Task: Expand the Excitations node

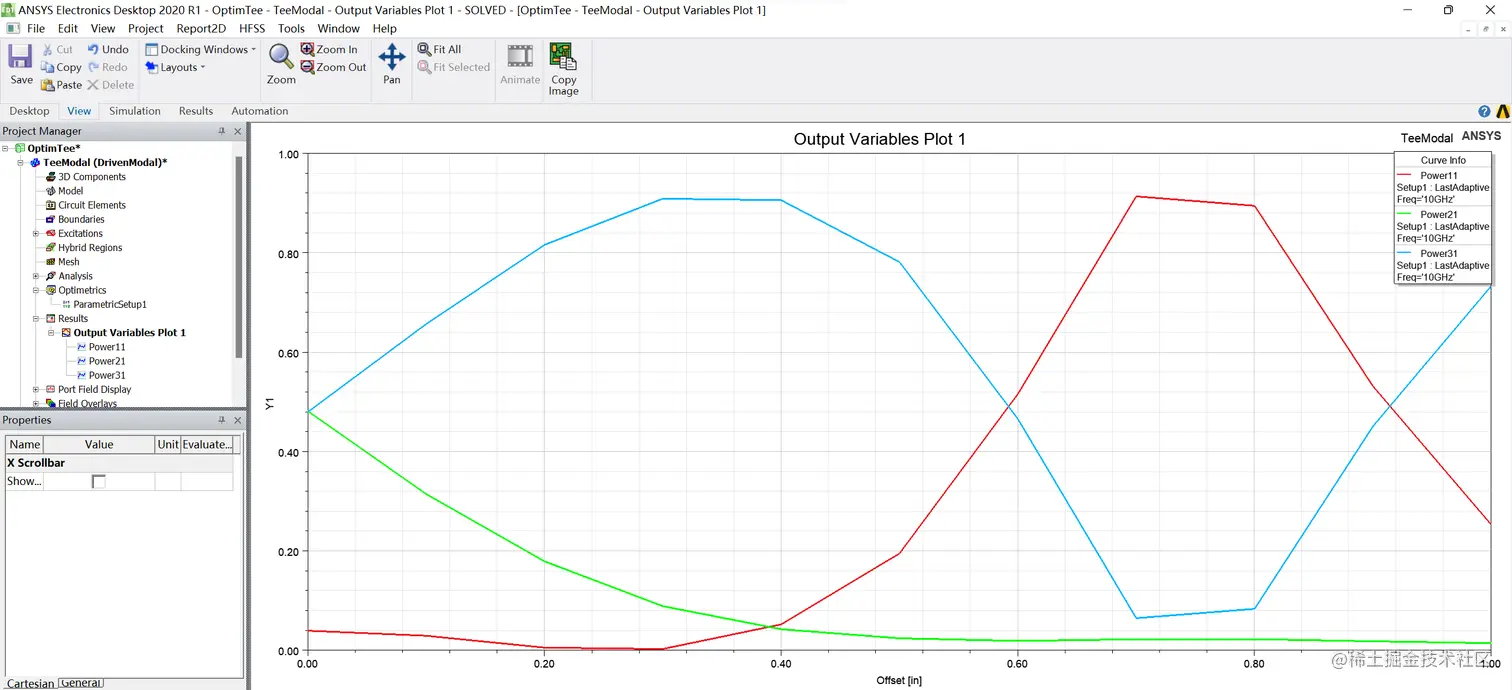Action: pyautogui.click(x=36, y=233)
